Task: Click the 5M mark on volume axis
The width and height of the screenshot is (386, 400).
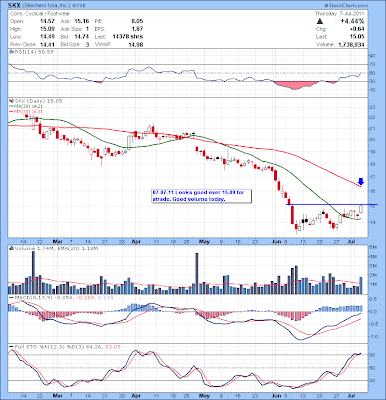Action: 373,248
